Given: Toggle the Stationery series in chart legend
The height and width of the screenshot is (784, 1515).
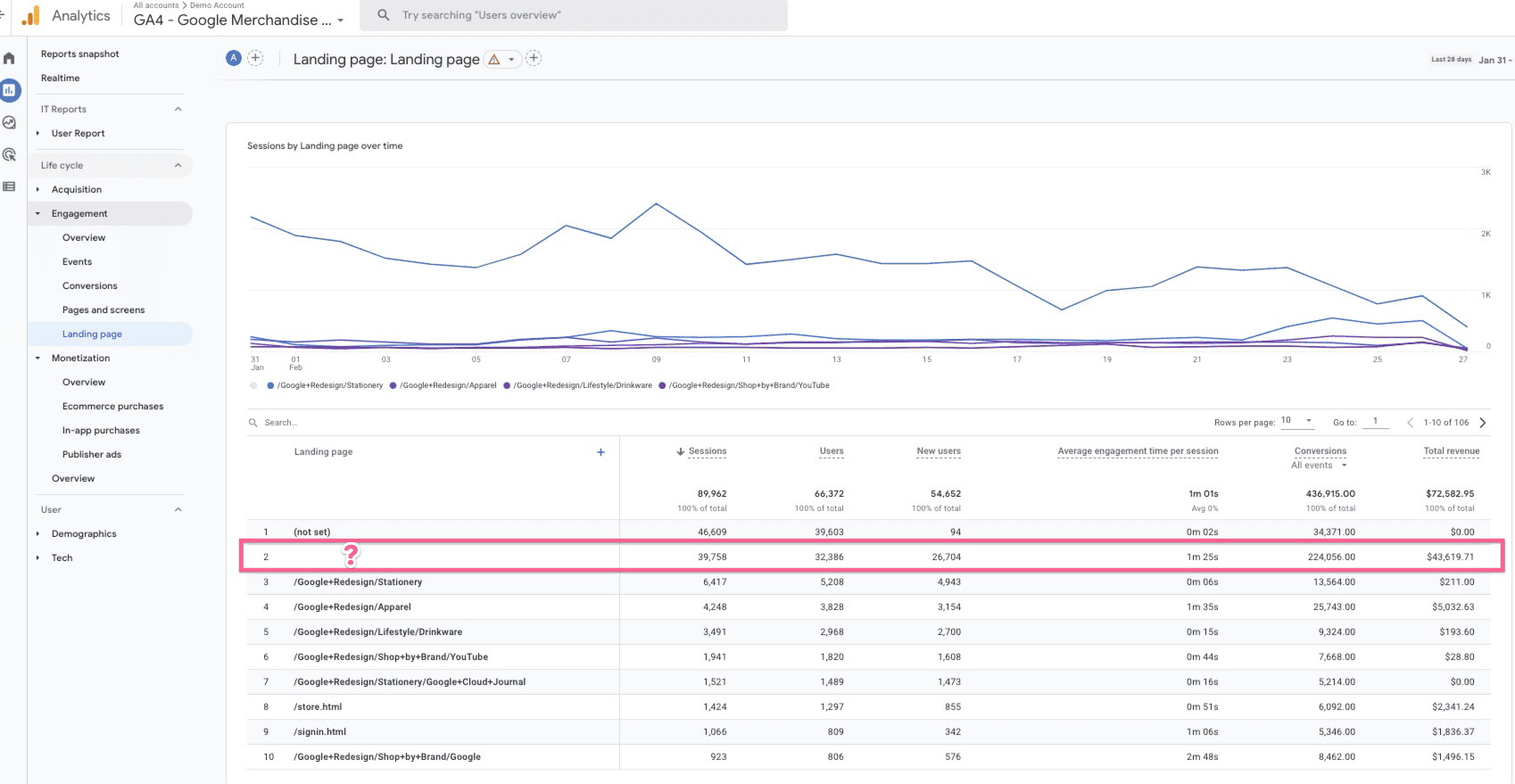Looking at the screenshot, I should [325, 385].
